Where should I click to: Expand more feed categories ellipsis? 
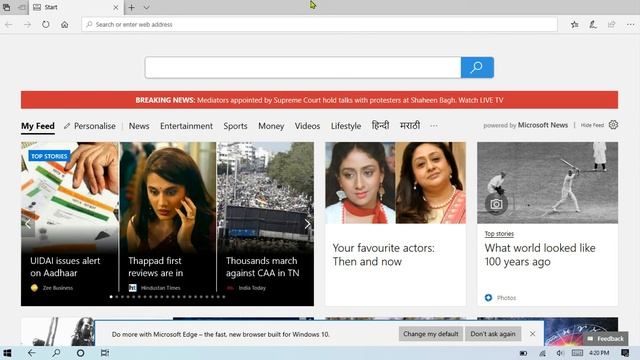pyautogui.click(x=434, y=126)
